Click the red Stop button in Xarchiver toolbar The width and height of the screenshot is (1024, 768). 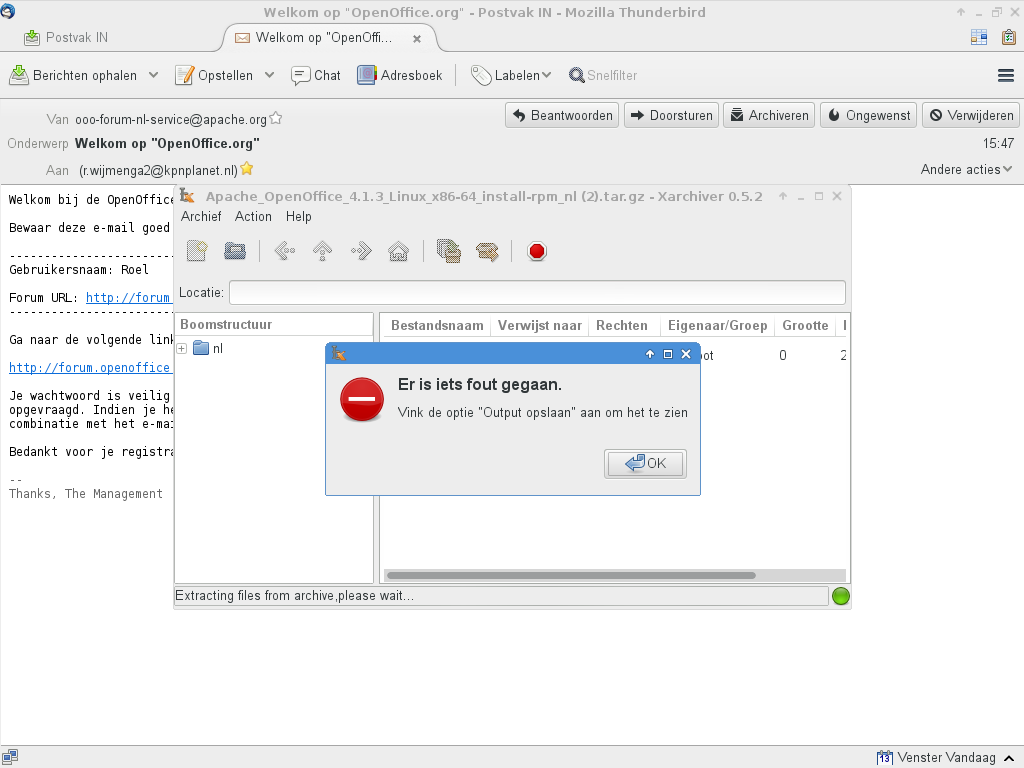(x=537, y=251)
